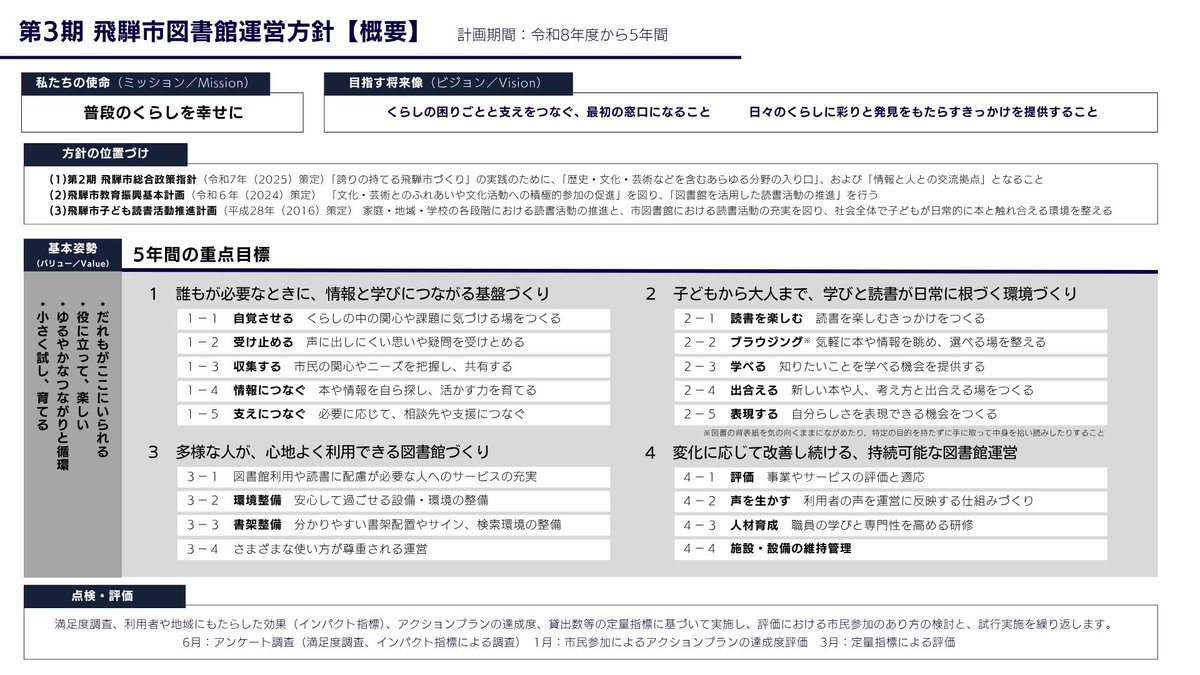Screen dimensions: 1200x675
Task: Click the 目指す将来像 (Vision) label
Action: (448, 83)
